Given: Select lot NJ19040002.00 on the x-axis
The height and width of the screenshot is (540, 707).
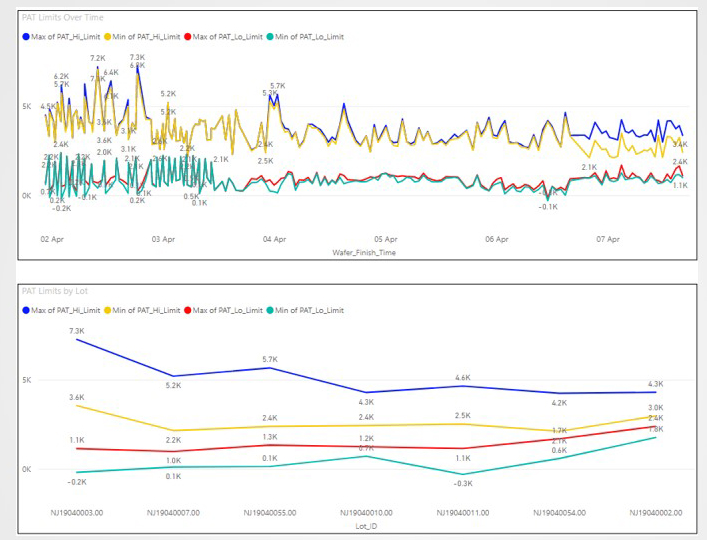Looking at the screenshot, I should [x=655, y=511].
